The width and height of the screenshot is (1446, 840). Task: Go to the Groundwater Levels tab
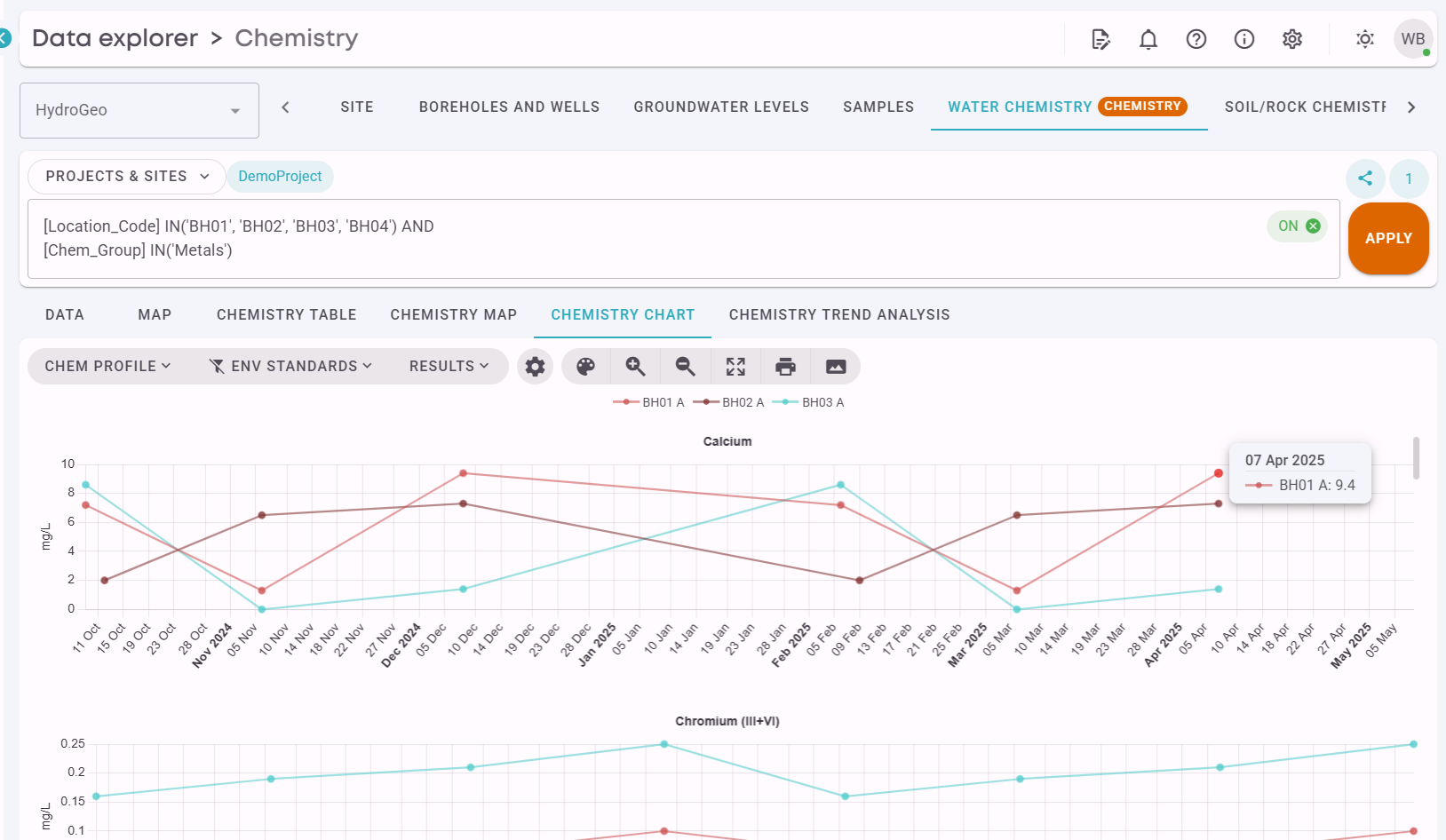pos(721,107)
